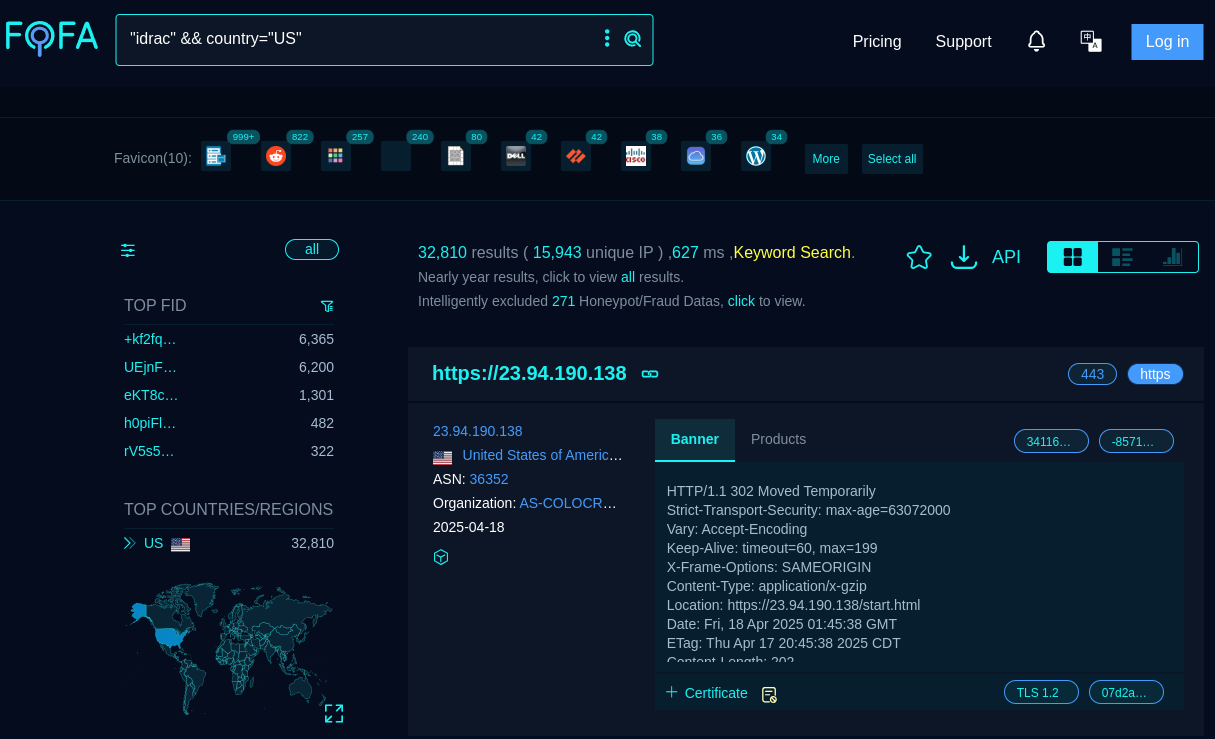
Task: Switch to statistics chart view
Action: tap(1172, 257)
